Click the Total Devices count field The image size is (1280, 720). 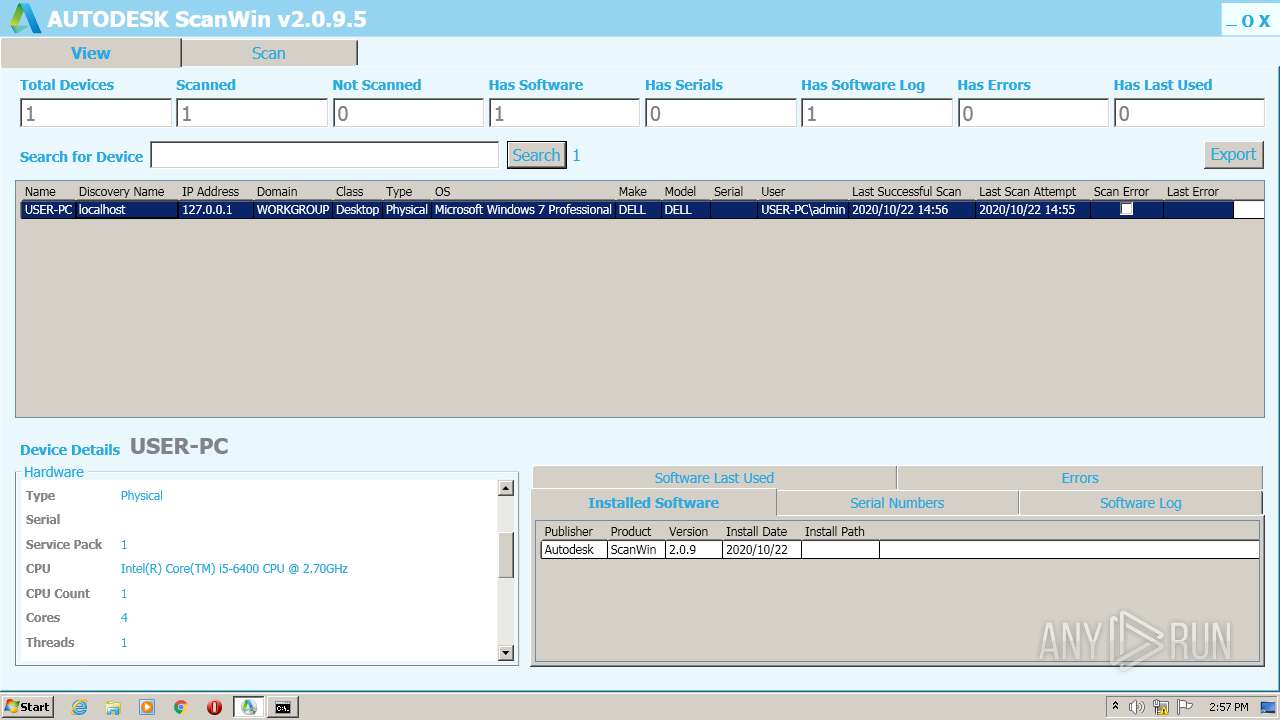[x=96, y=113]
